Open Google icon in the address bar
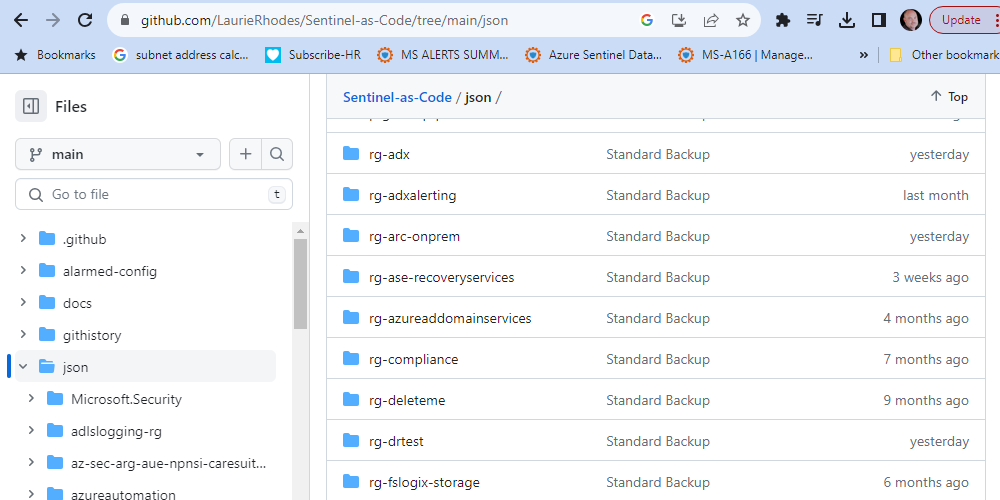Screen dimensions: 1000x500 [647, 20]
